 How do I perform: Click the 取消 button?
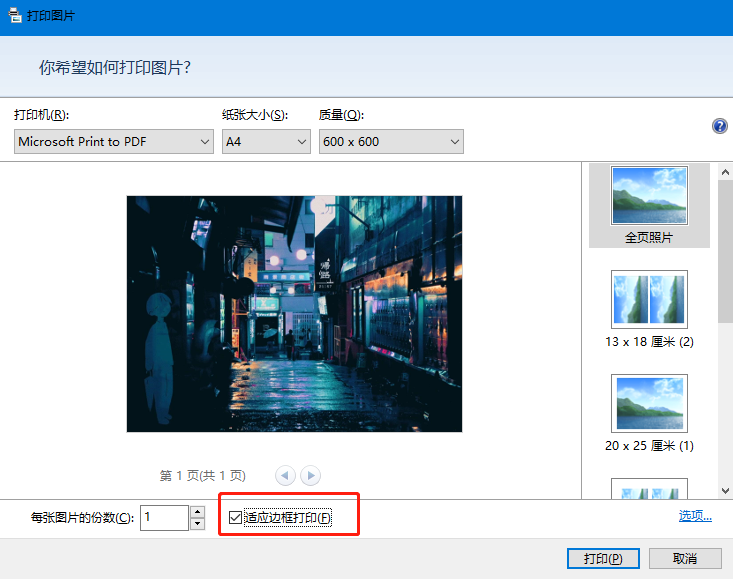click(x=685, y=558)
